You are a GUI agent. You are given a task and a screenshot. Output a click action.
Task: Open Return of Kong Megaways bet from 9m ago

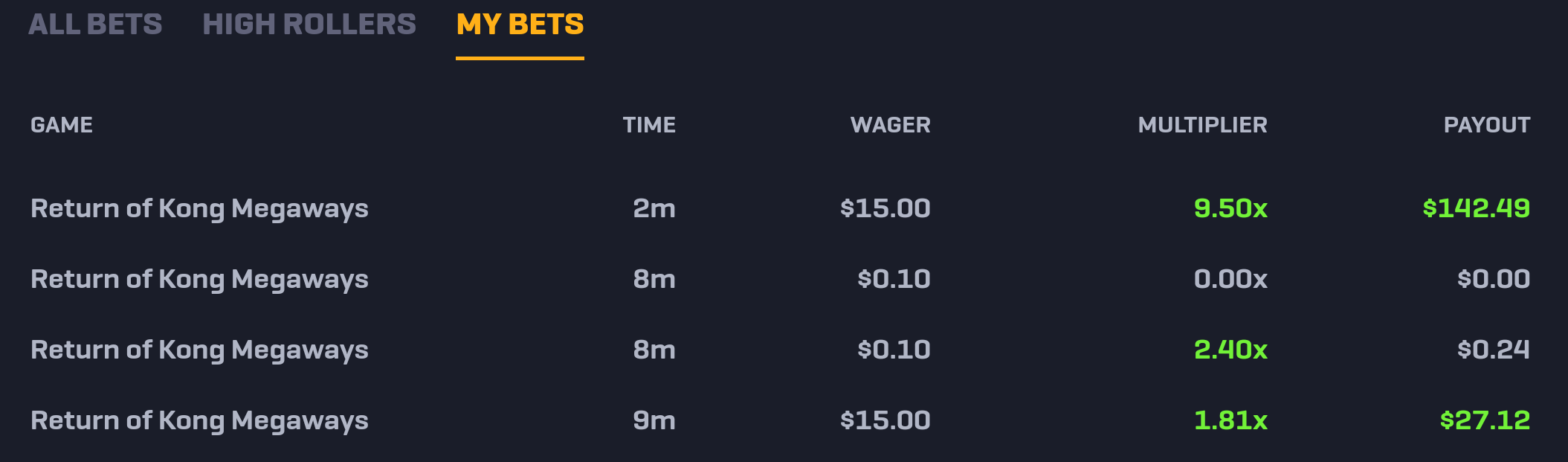780,420
